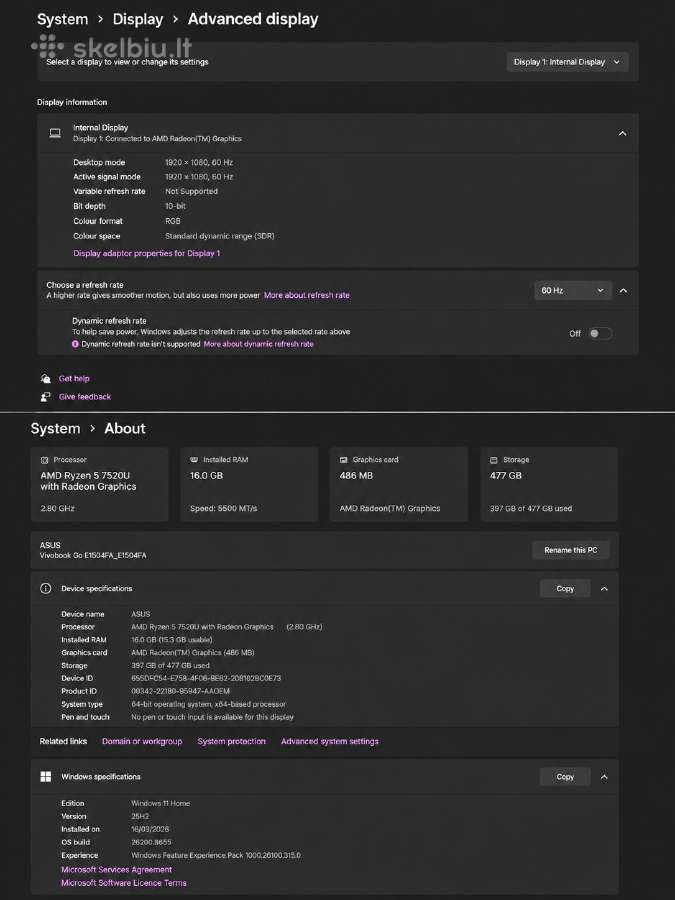Image resolution: width=675 pixels, height=900 pixels.
Task: Click the Give feedback icon
Action: (46, 397)
